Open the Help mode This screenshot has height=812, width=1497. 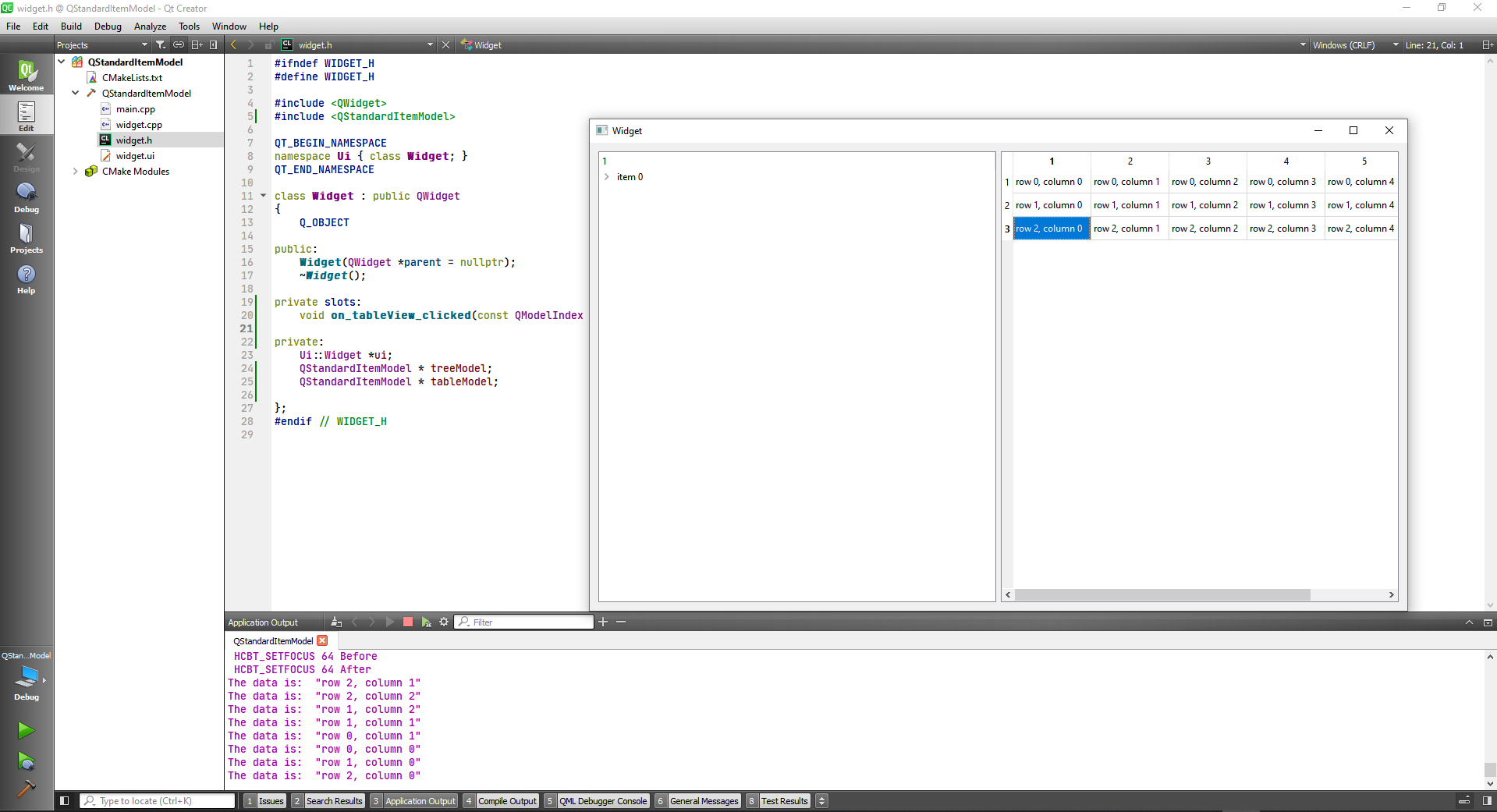coord(27,278)
